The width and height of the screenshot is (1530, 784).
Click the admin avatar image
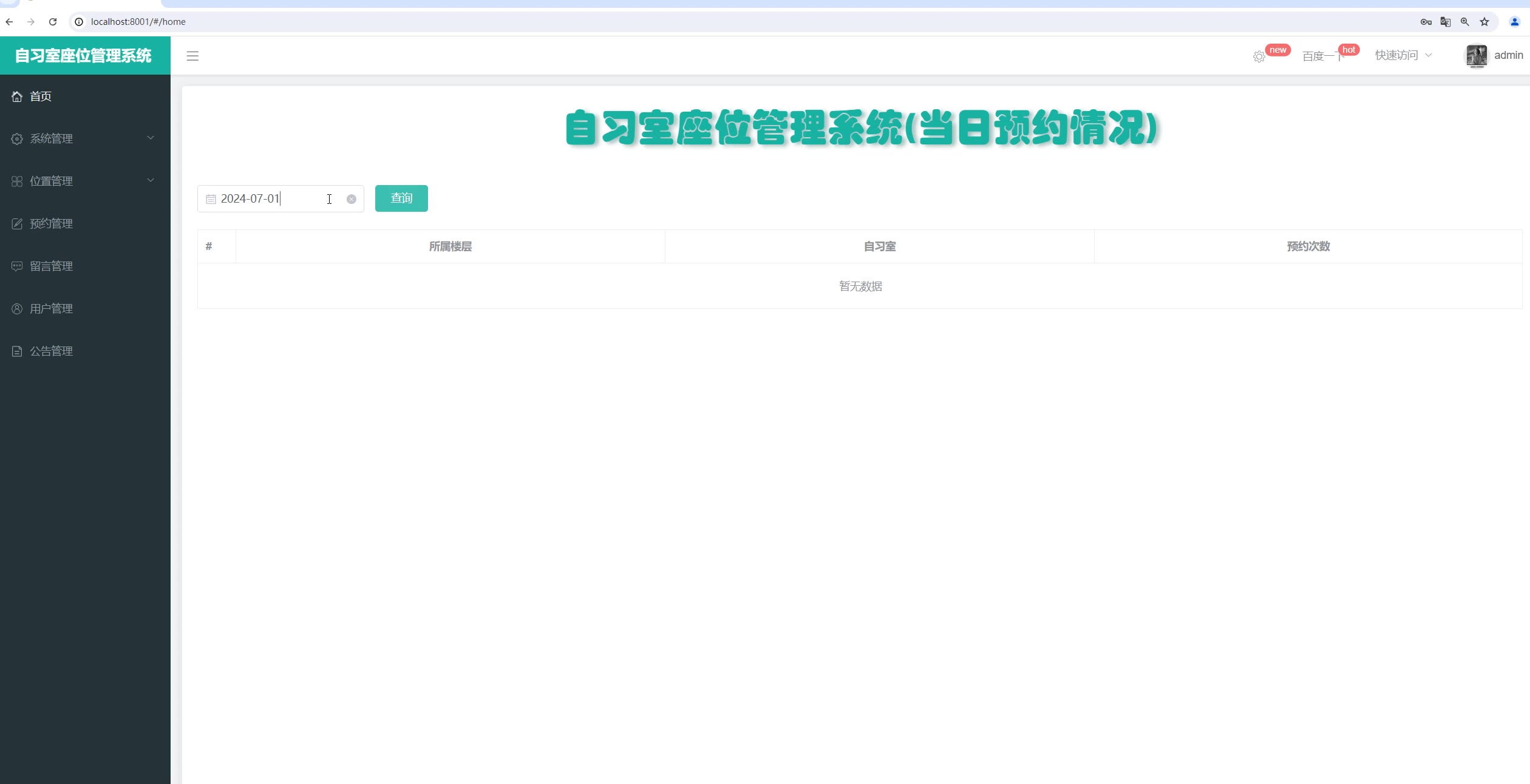[1477, 56]
